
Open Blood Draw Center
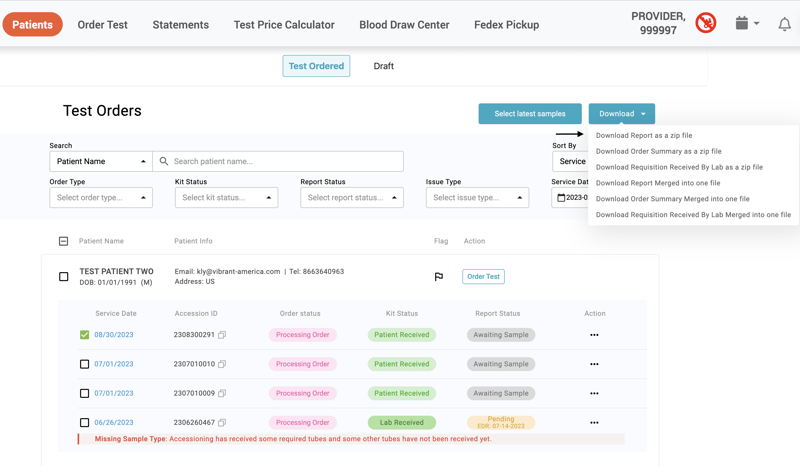tap(404, 24)
